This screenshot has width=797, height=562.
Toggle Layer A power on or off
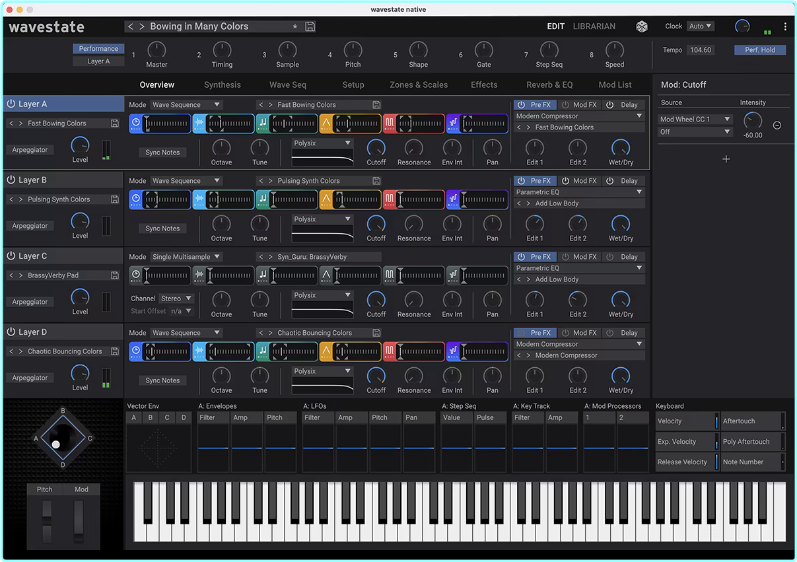click(x=10, y=104)
